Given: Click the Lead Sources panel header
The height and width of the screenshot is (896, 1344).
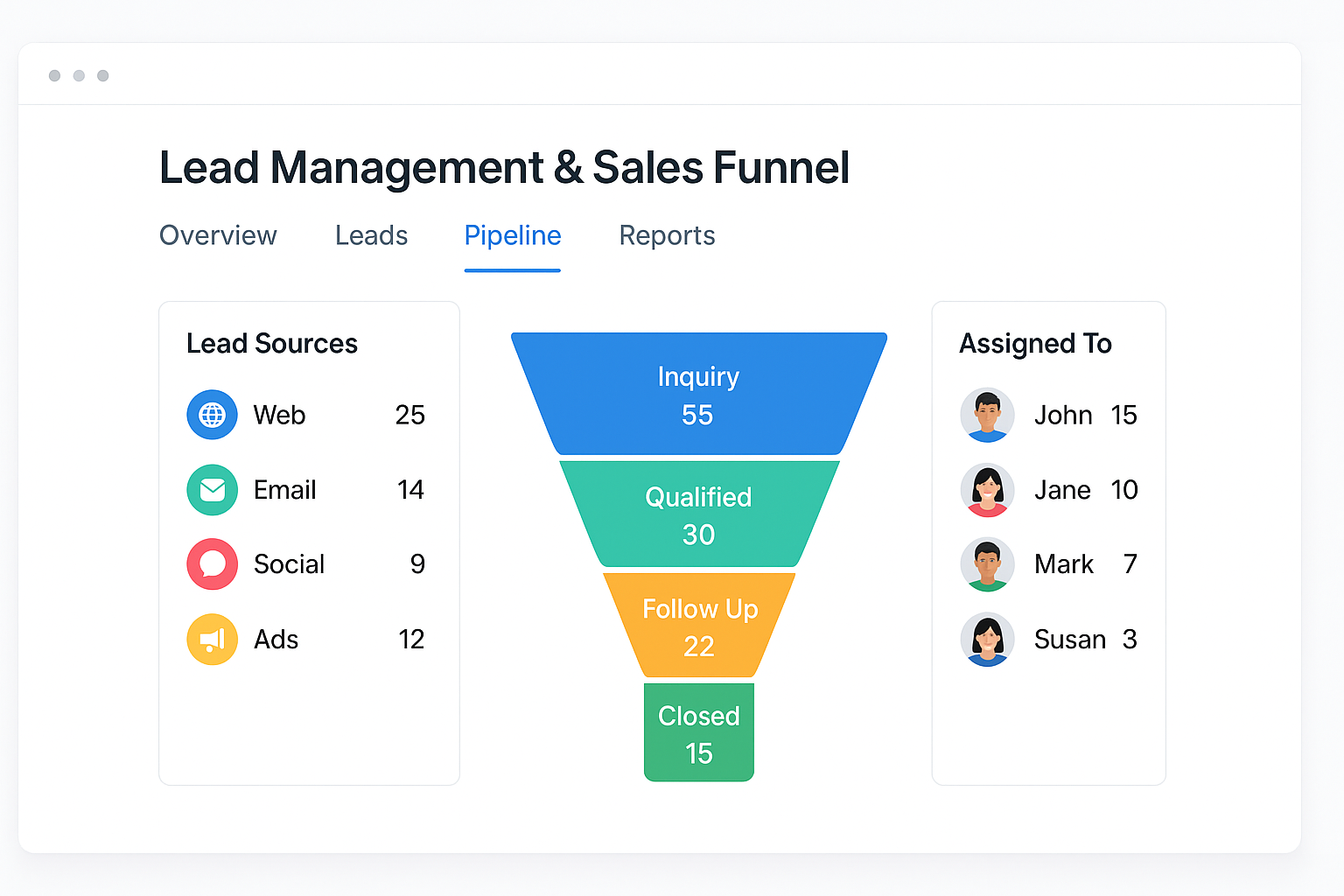Looking at the screenshot, I should coord(271,343).
